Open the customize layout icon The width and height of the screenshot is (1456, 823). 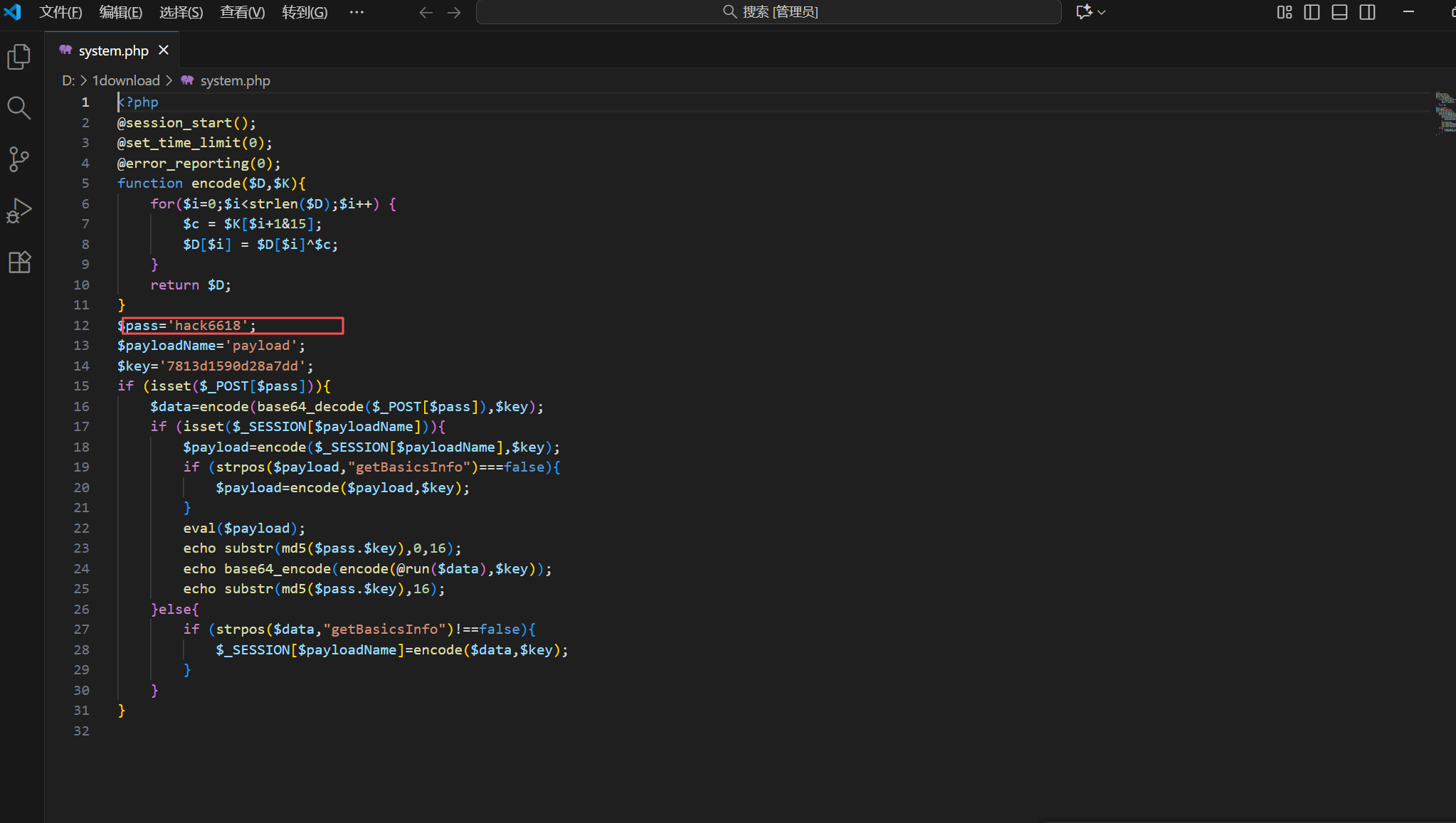[1284, 12]
